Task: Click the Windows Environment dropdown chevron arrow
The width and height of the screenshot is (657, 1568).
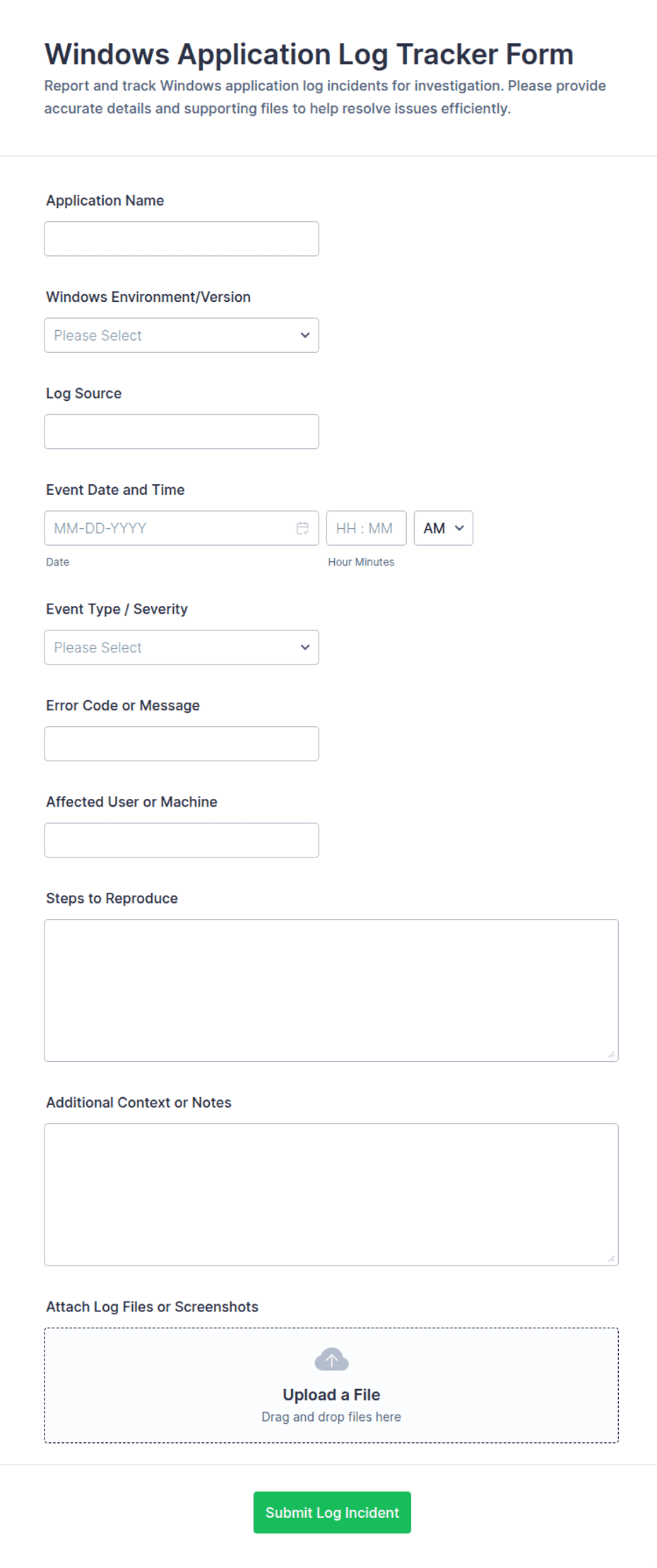Action: click(x=305, y=335)
